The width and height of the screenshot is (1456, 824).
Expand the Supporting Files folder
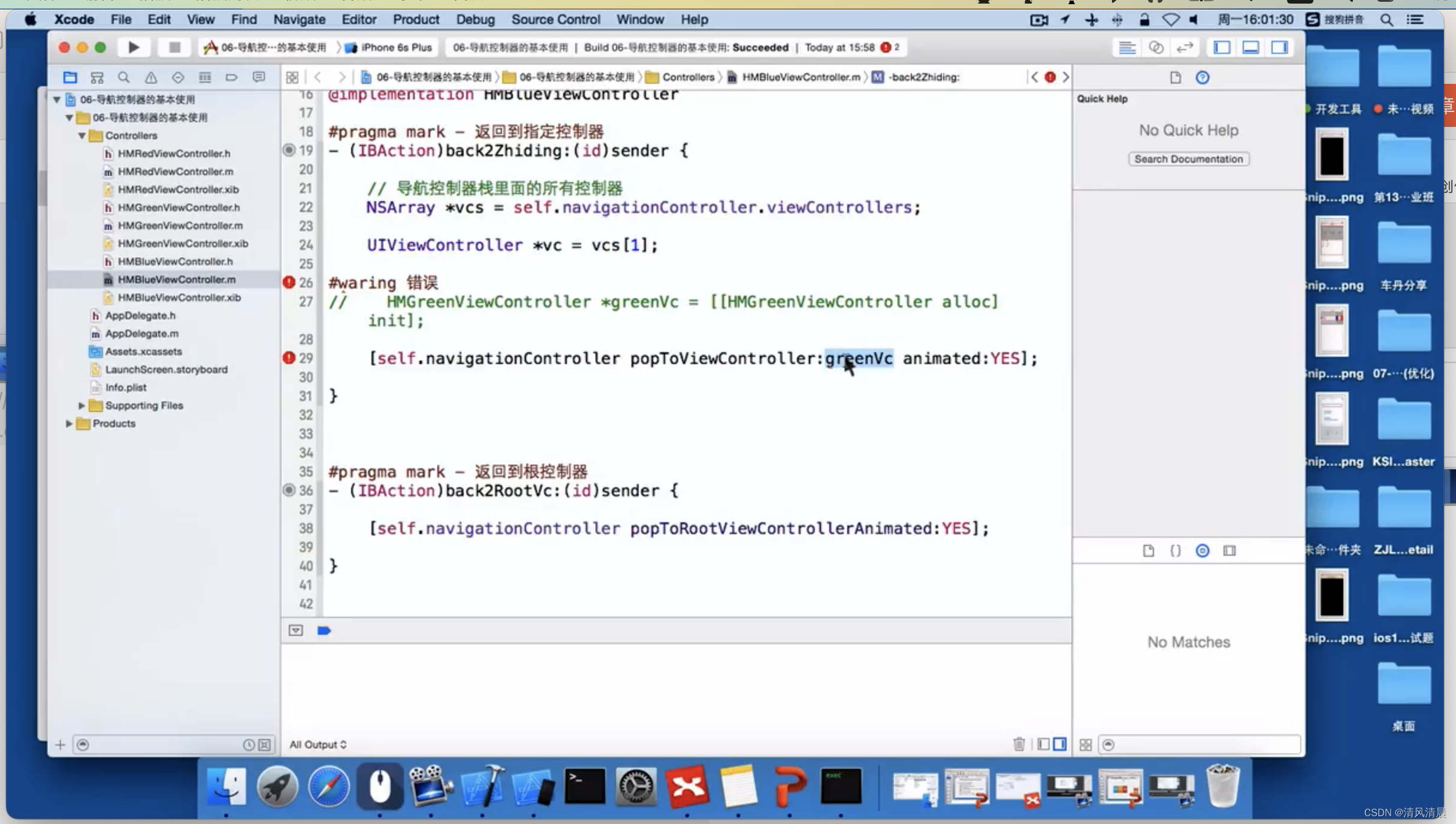[x=81, y=405]
